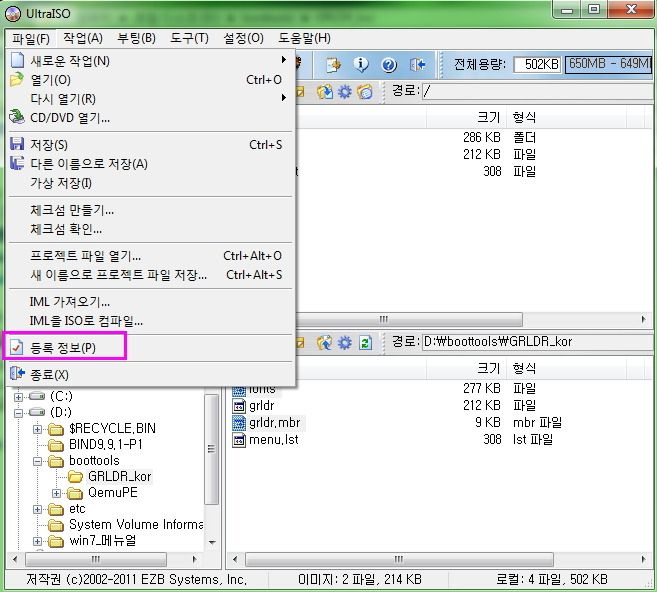Click the floppy disk icon beside 저장(S)
Screen dimensions: 657x592
pyautogui.click(x=17, y=144)
